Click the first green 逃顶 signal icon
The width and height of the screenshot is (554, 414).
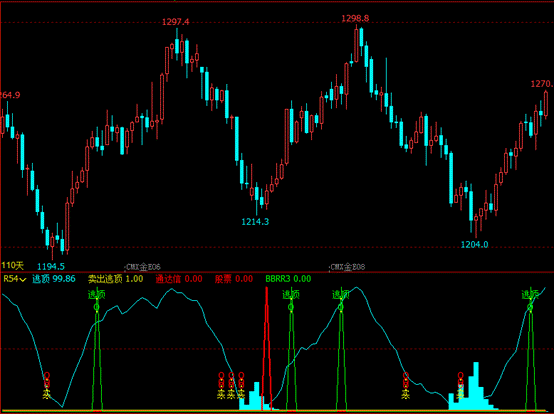click(x=96, y=295)
